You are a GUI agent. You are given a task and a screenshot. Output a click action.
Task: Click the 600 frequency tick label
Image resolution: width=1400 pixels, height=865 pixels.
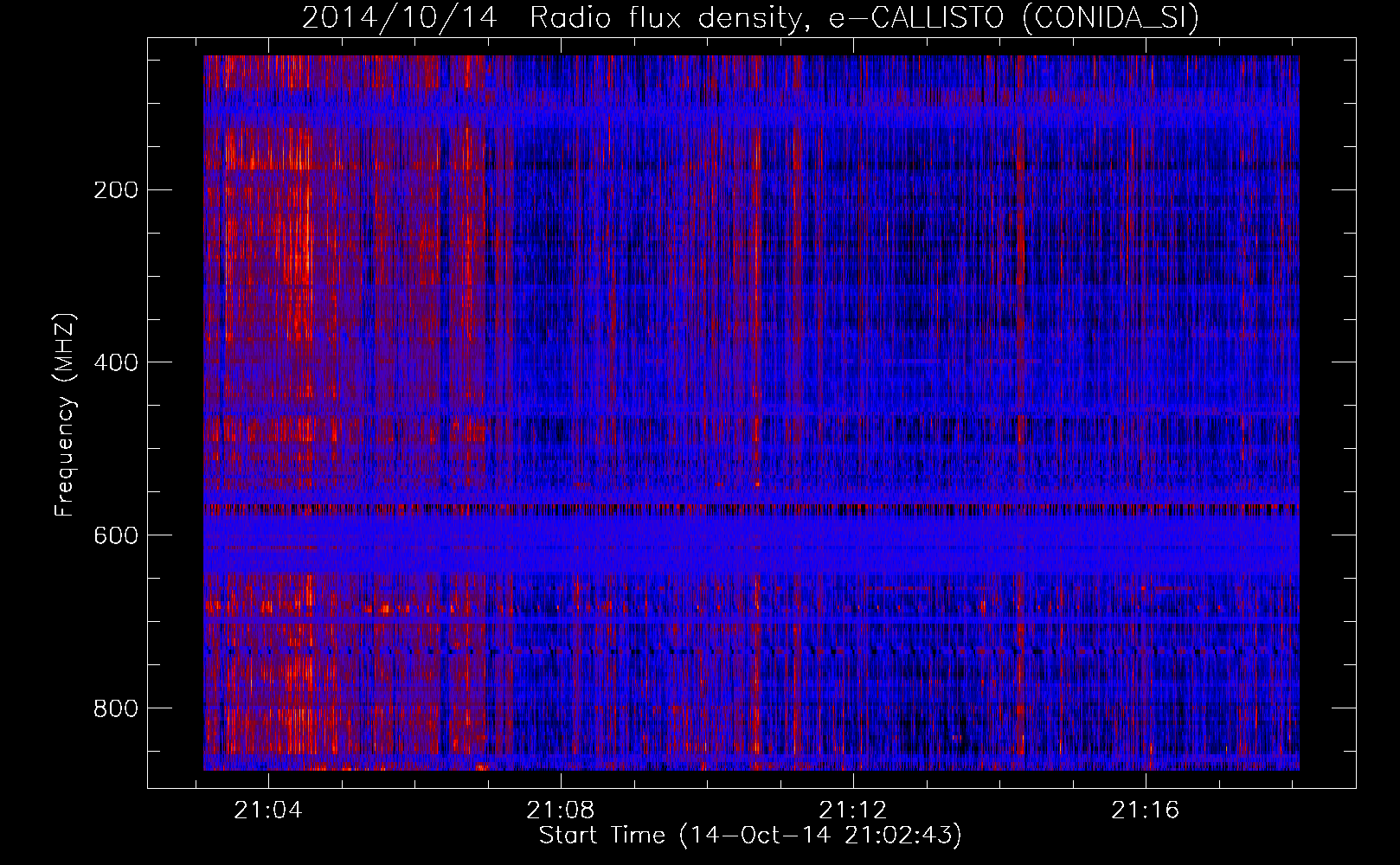pos(116,535)
